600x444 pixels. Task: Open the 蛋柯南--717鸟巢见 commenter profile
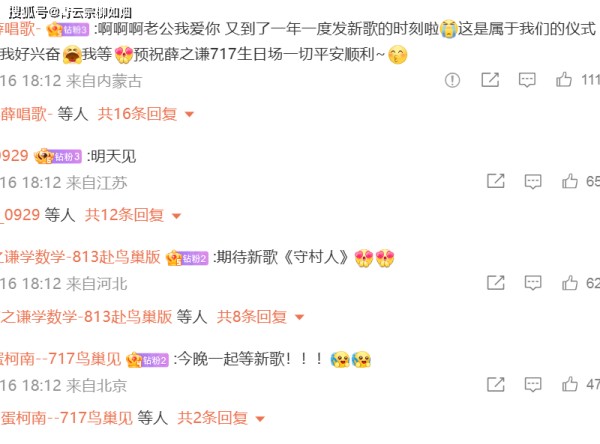click(x=60, y=359)
